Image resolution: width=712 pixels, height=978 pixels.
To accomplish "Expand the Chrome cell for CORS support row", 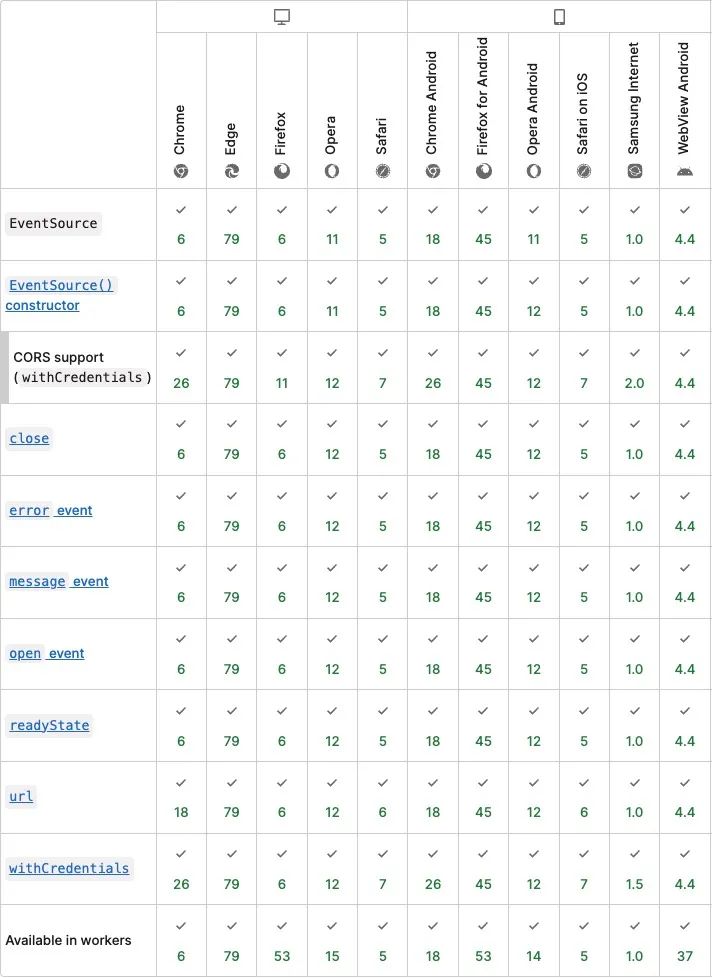I will 181,367.
